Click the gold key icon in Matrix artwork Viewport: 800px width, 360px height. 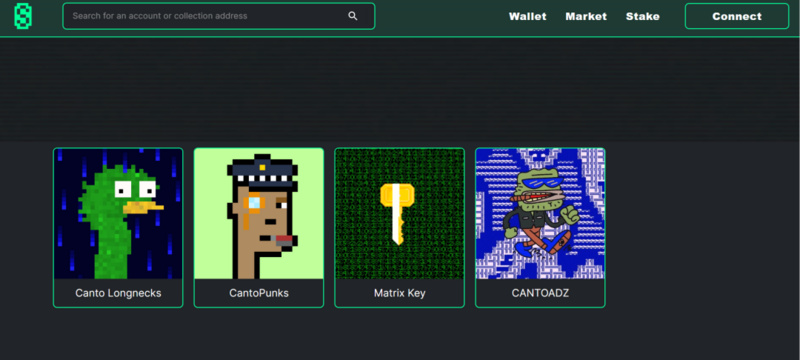coord(397,214)
